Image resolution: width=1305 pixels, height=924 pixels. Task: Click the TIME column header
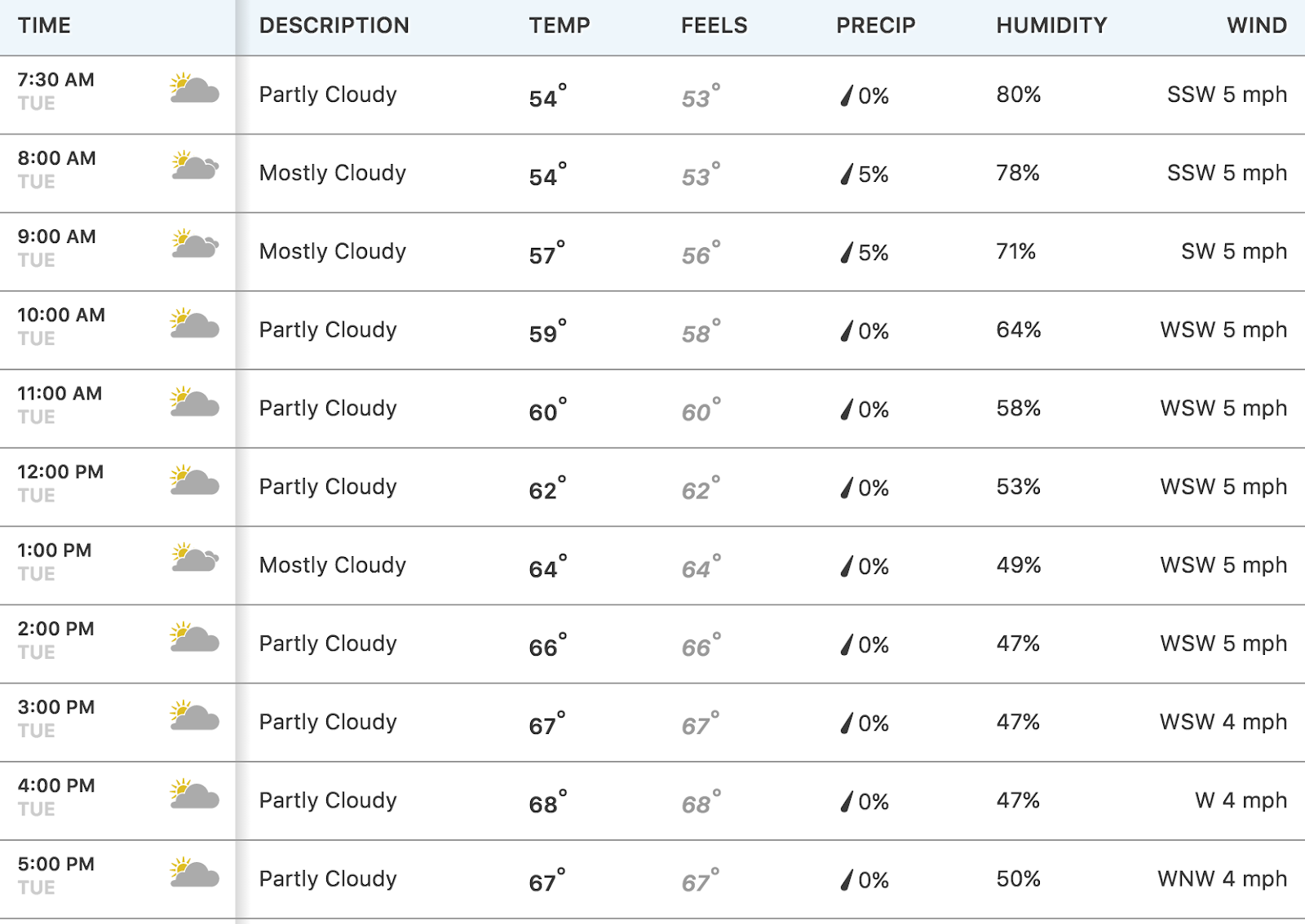(x=44, y=25)
